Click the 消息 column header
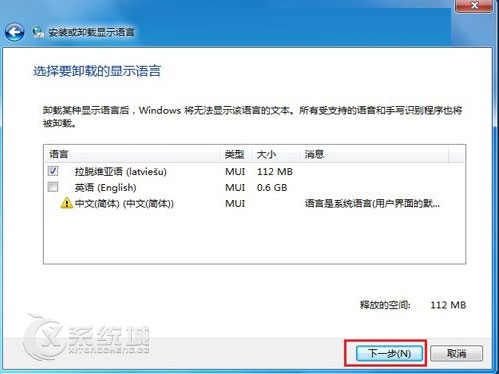 374,154
